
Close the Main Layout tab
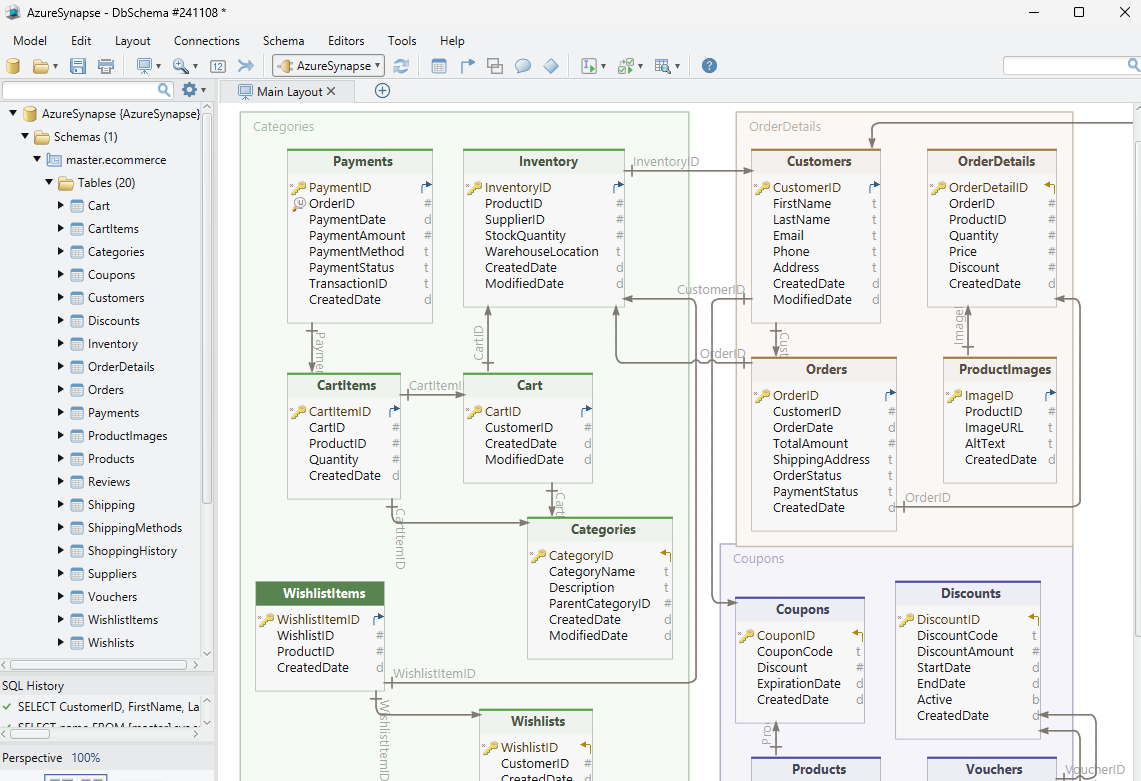click(331, 91)
